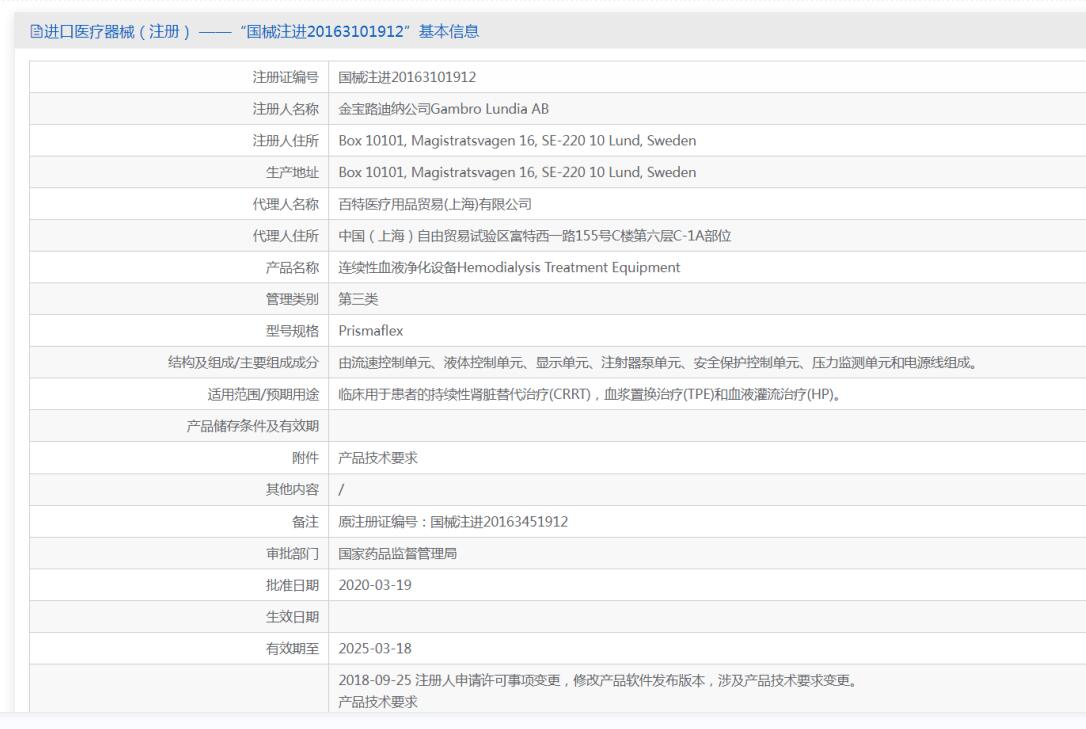Click registrant name 金宝路迪纳公司Gambro Lundia AB
The image size is (1086, 729).
tap(443, 109)
